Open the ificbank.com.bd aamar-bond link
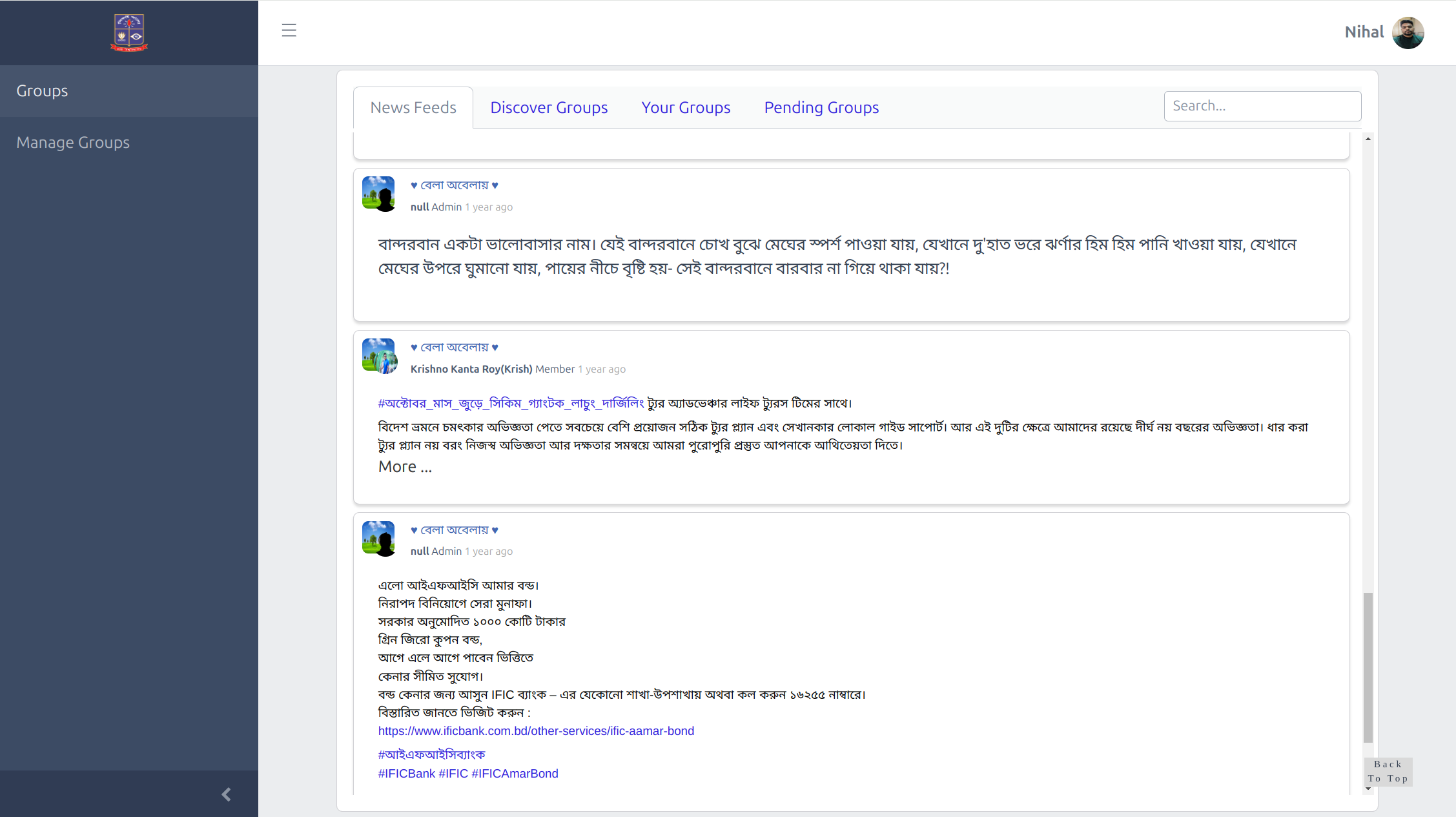The height and width of the screenshot is (817, 1456). [x=536, y=731]
